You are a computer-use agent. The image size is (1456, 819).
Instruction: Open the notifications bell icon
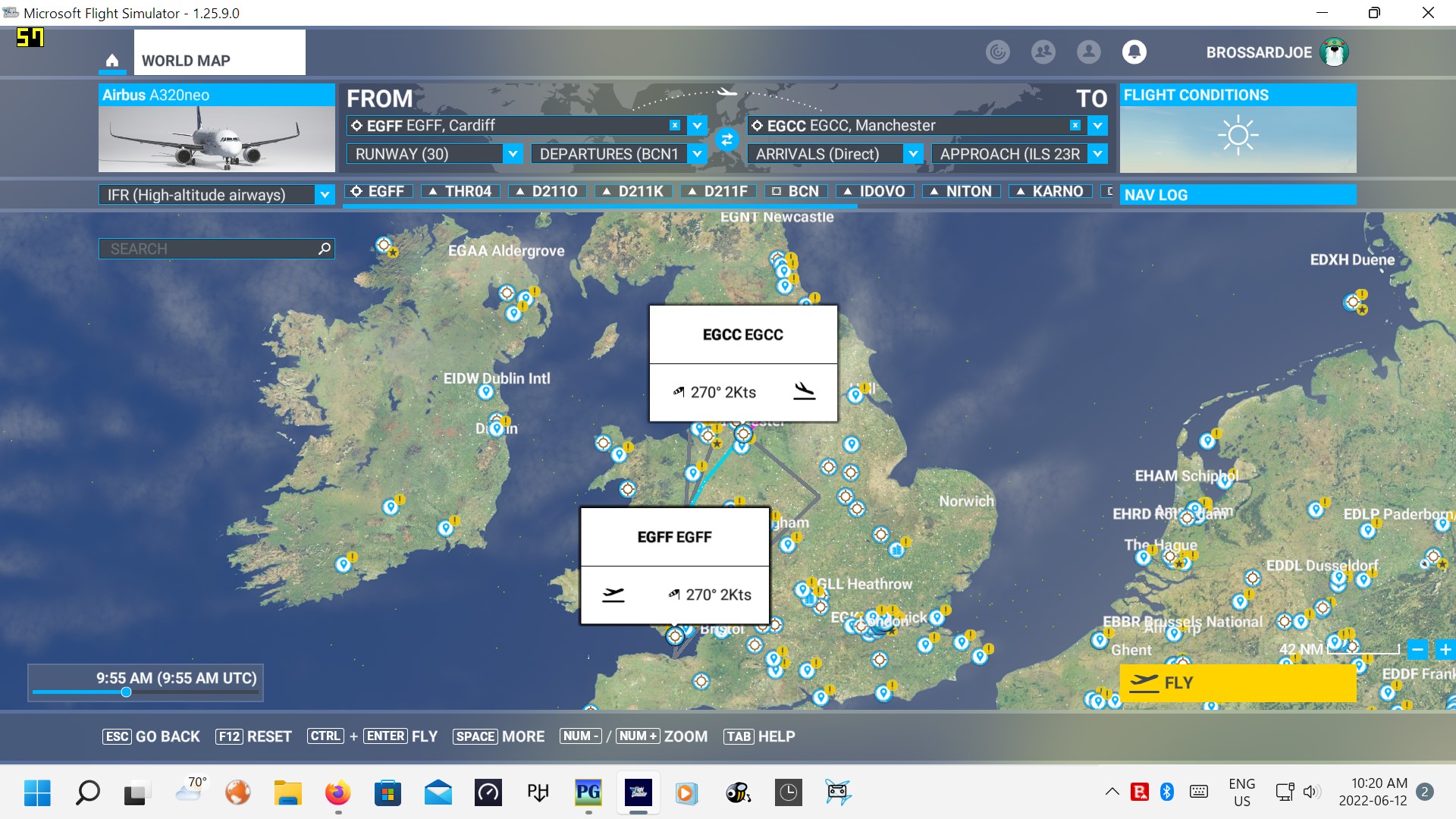[x=1134, y=52]
